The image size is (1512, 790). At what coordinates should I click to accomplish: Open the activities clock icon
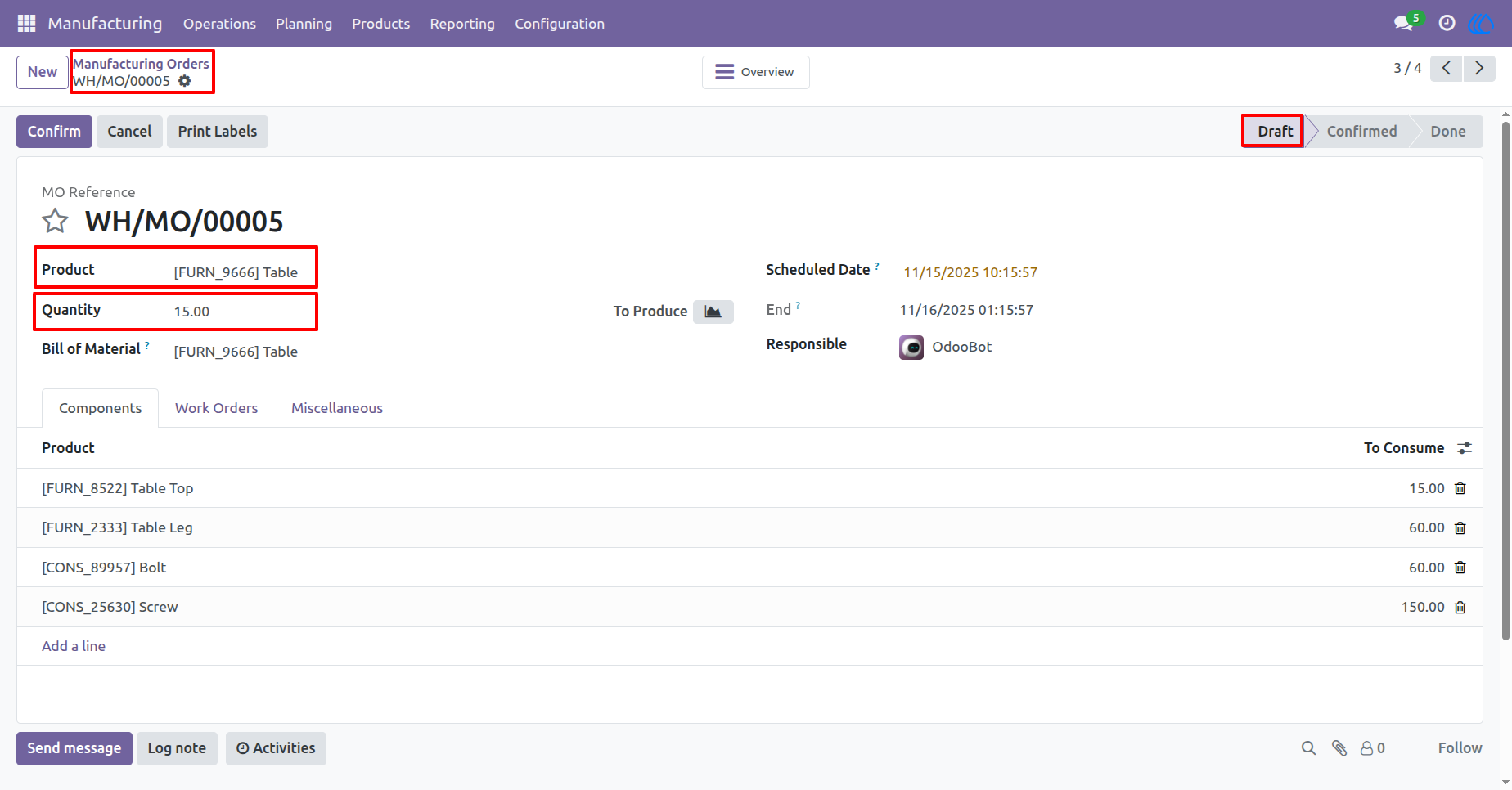pyautogui.click(x=1447, y=23)
